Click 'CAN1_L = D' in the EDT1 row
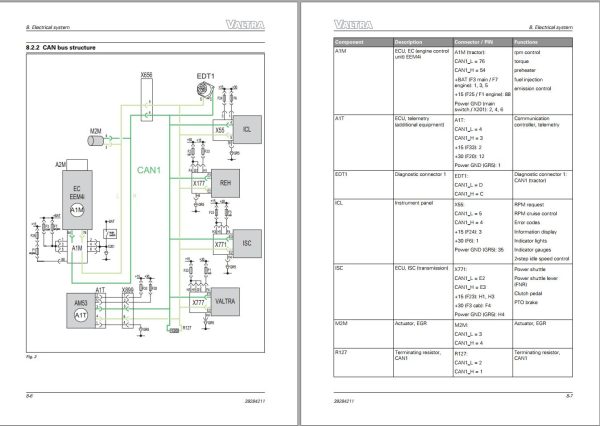This screenshot has width=600, height=426. click(x=469, y=185)
